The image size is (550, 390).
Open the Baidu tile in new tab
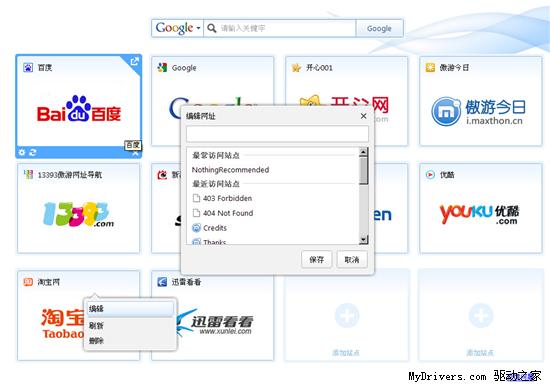(x=135, y=62)
